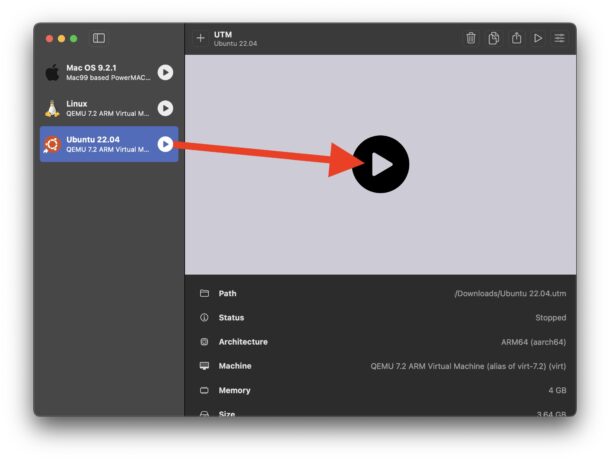Start the Mac OS 9.2.1 VM
610x461 pixels.
pyautogui.click(x=165, y=72)
